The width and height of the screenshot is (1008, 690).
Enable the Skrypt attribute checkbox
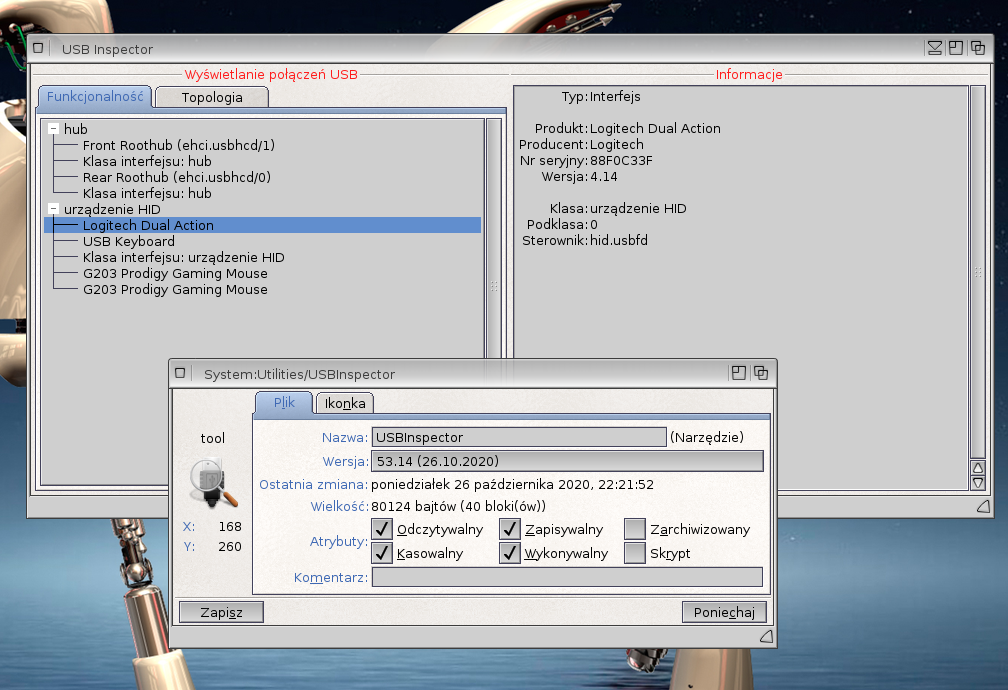pos(635,553)
